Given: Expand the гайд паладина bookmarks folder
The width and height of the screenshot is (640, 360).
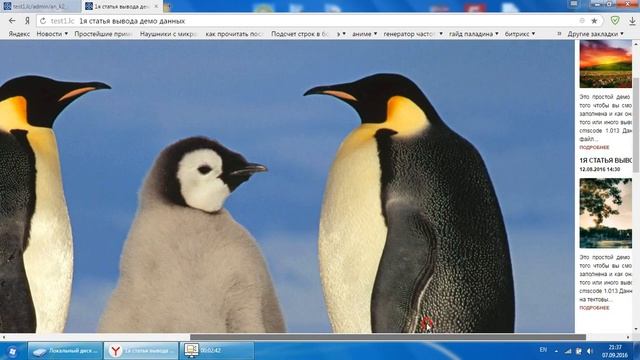Looking at the screenshot, I should [x=473, y=34].
